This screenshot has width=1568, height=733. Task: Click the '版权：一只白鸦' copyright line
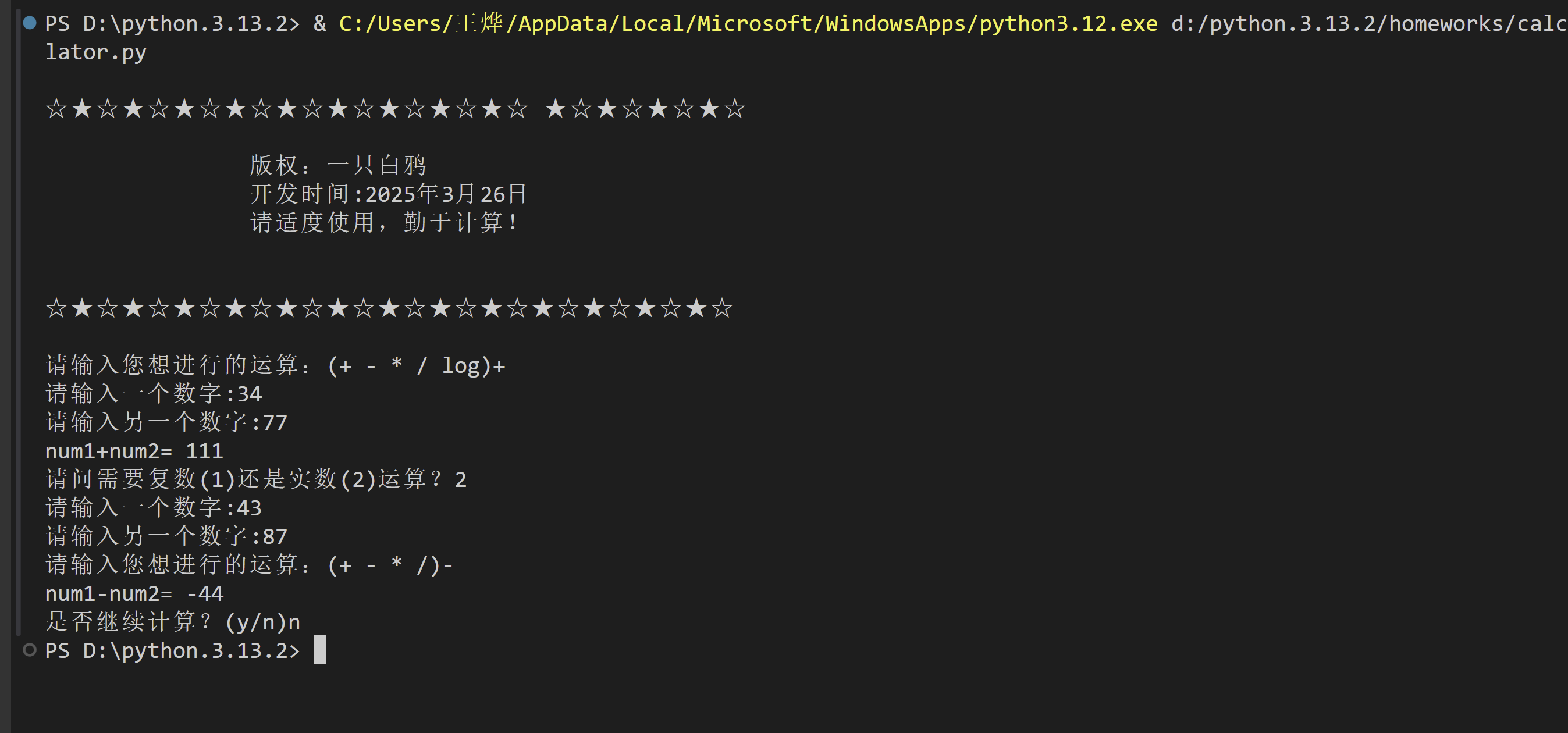338,165
